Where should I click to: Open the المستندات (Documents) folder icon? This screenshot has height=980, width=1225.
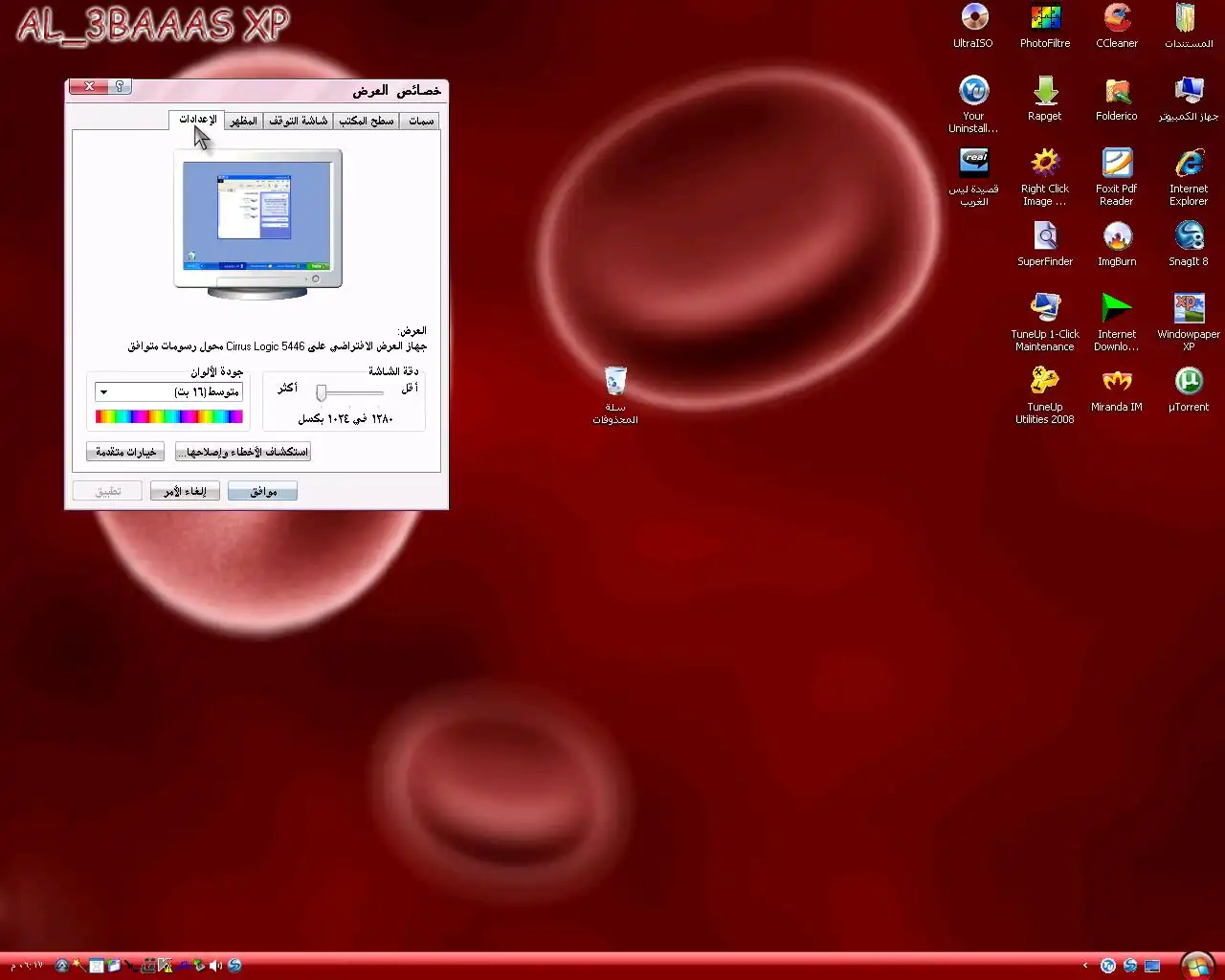(x=1189, y=26)
